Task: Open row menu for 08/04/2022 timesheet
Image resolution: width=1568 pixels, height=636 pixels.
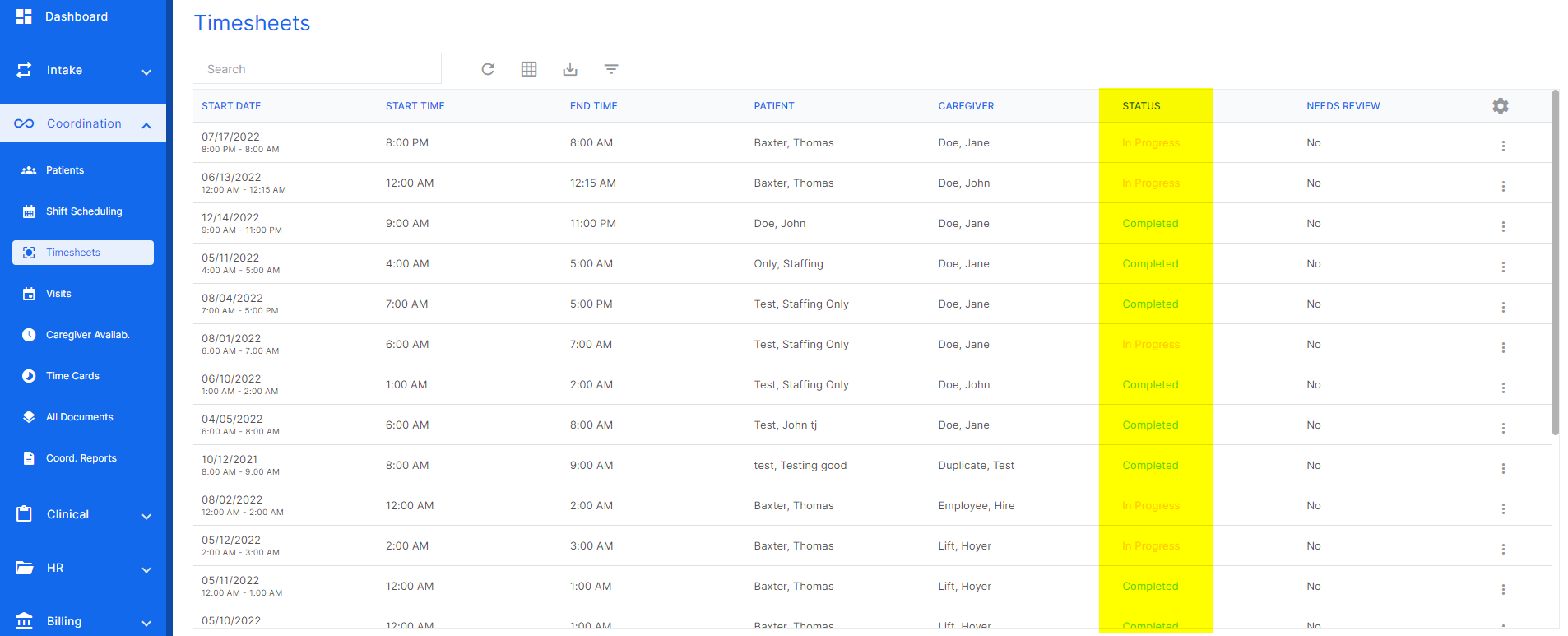Action: tap(1503, 307)
